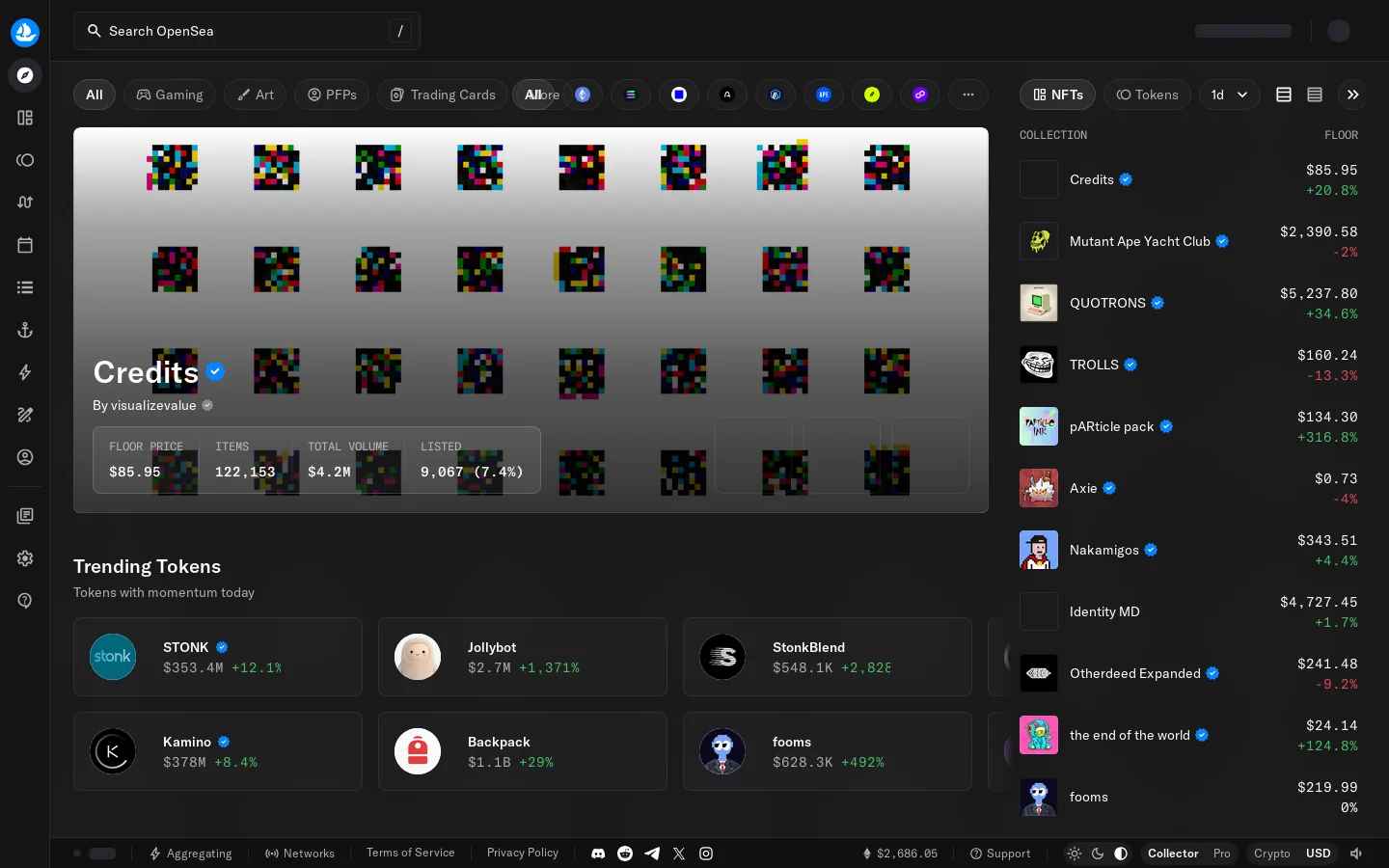Open the STONK trending token card
Screen dimensions: 1389x868
pyautogui.click(x=218, y=657)
